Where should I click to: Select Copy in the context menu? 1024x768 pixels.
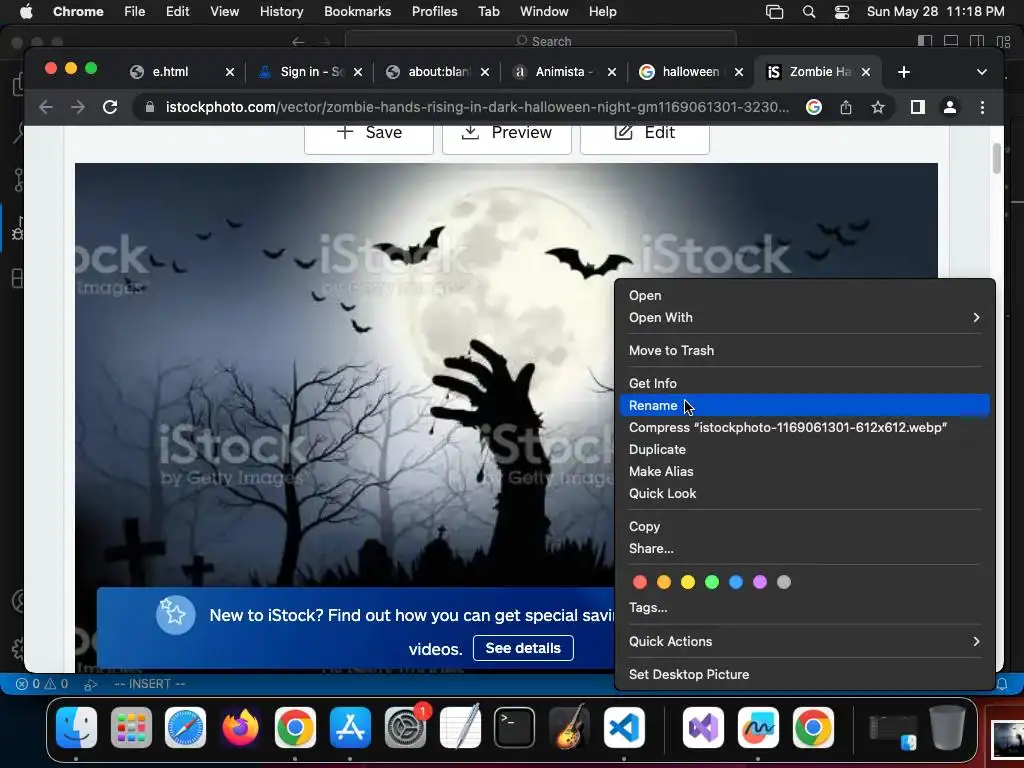tap(805, 526)
